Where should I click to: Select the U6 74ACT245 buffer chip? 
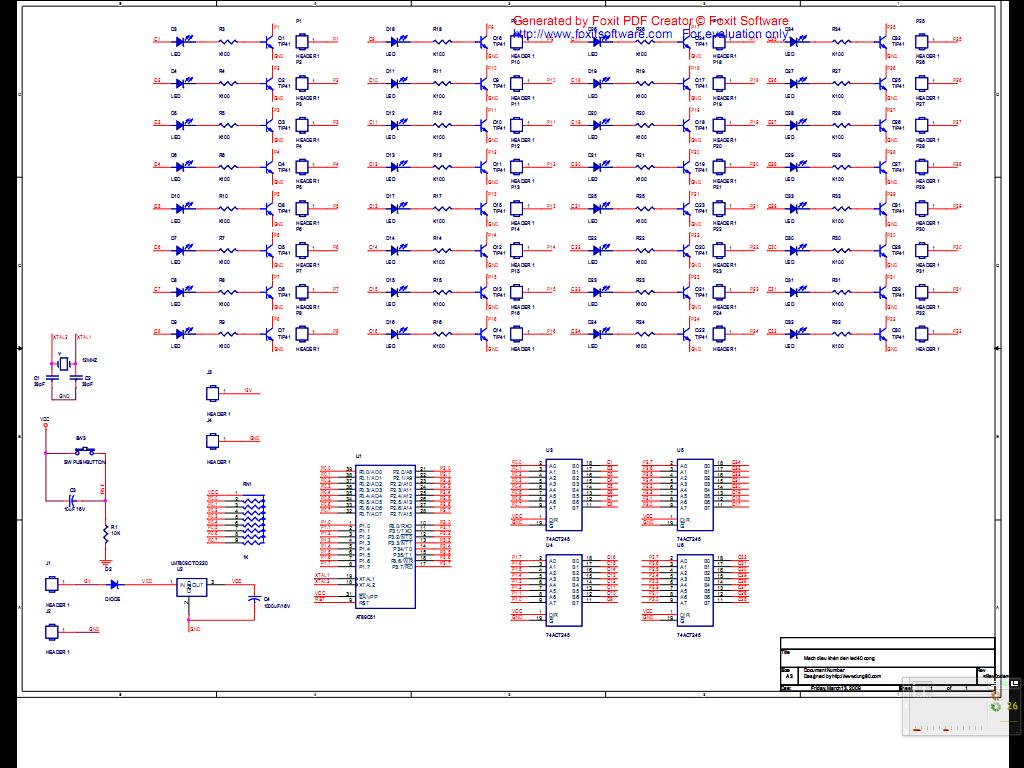695,590
